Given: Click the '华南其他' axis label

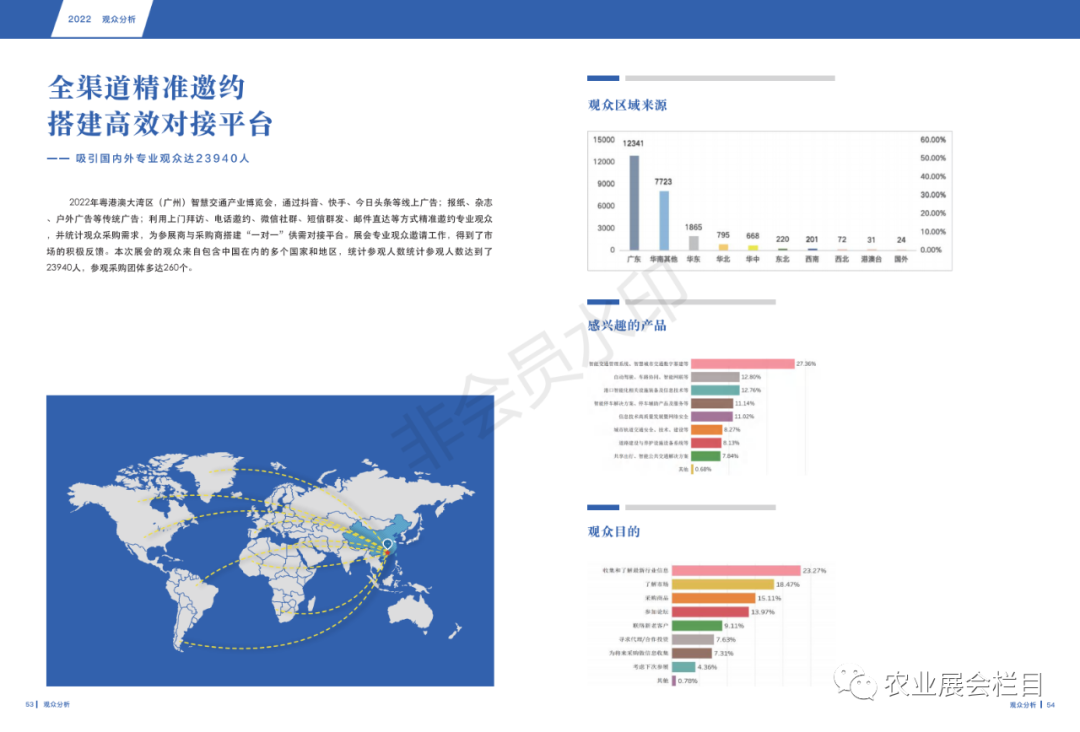Looking at the screenshot, I should (x=664, y=259).
